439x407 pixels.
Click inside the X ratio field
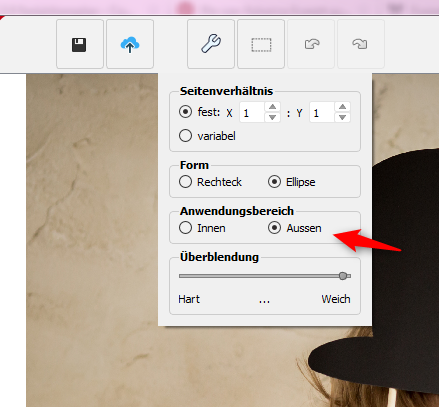252,112
